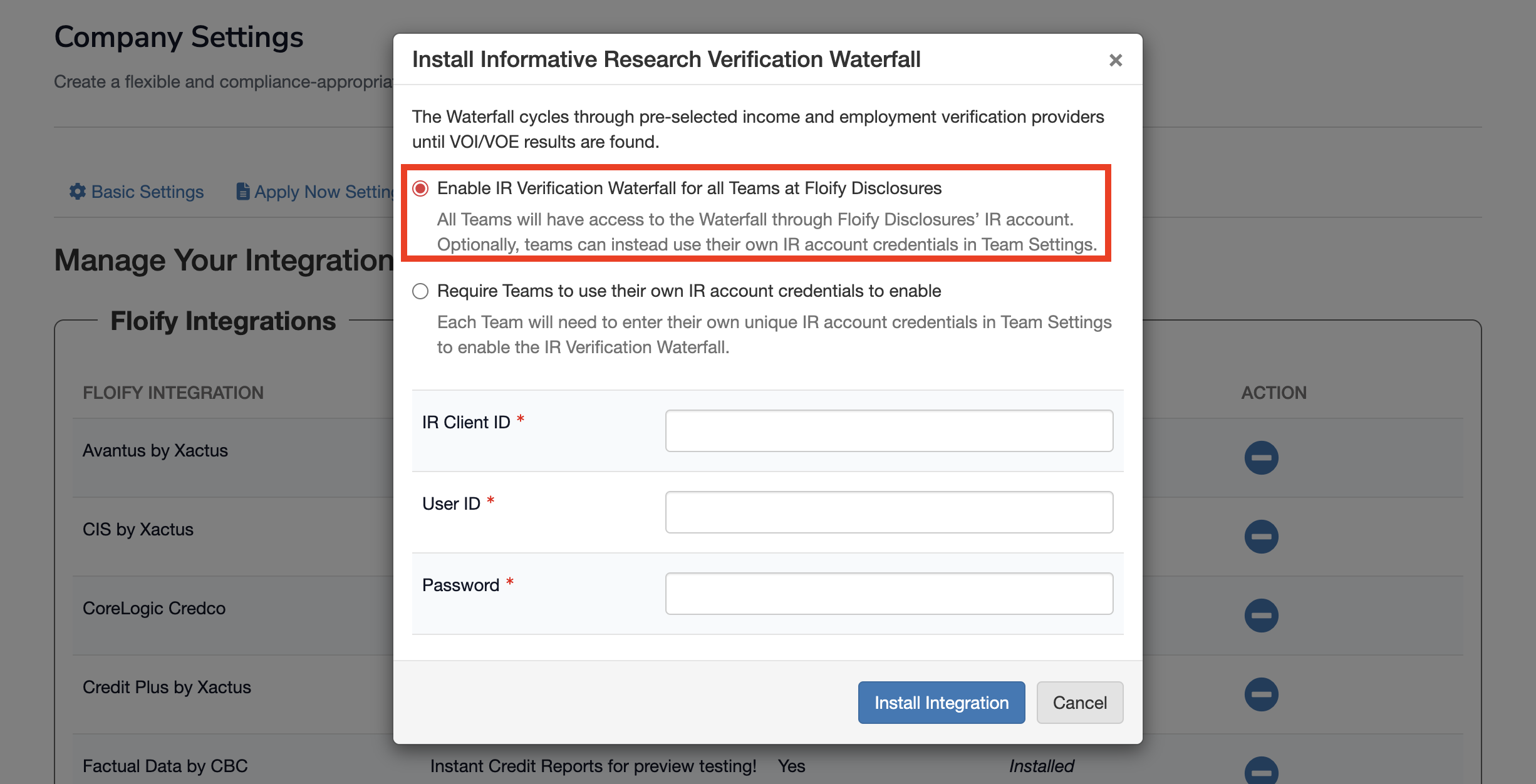Image resolution: width=1536 pixels, height=784 pixels.
Task: Open the Apply Now Settings tab
Action: [317, 192]
